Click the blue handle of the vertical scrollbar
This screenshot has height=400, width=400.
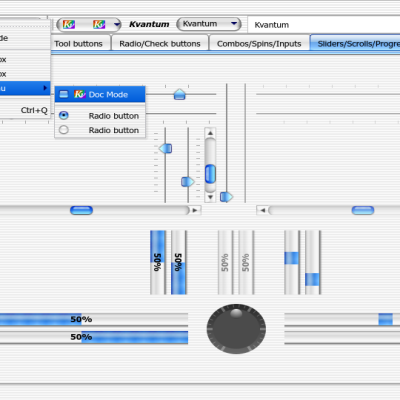(210, 174)
